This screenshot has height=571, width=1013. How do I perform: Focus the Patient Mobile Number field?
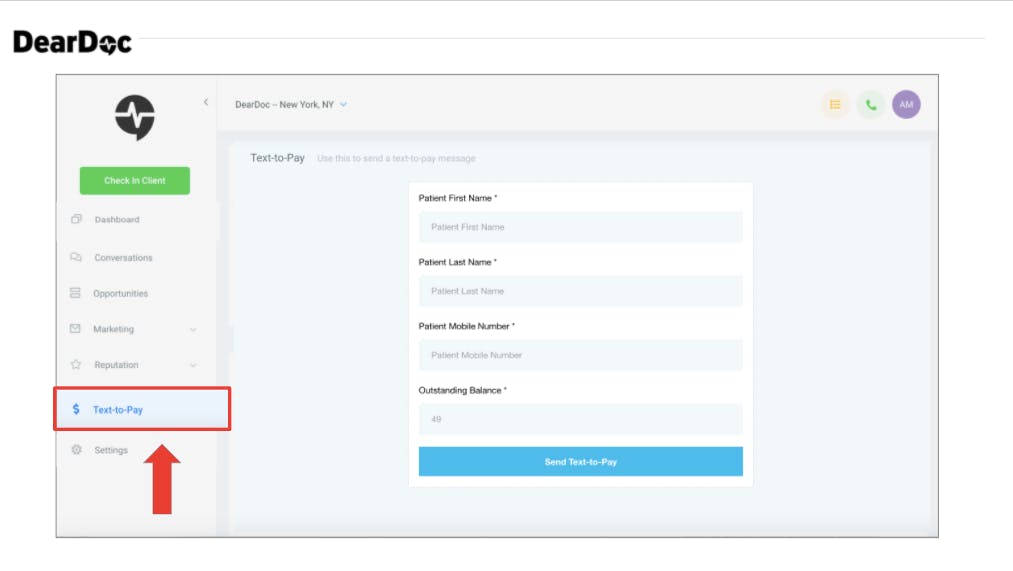coord(581,355)
